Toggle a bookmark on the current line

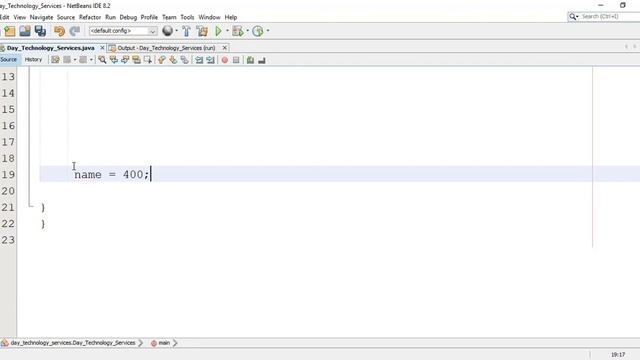[x=184, y=60]
